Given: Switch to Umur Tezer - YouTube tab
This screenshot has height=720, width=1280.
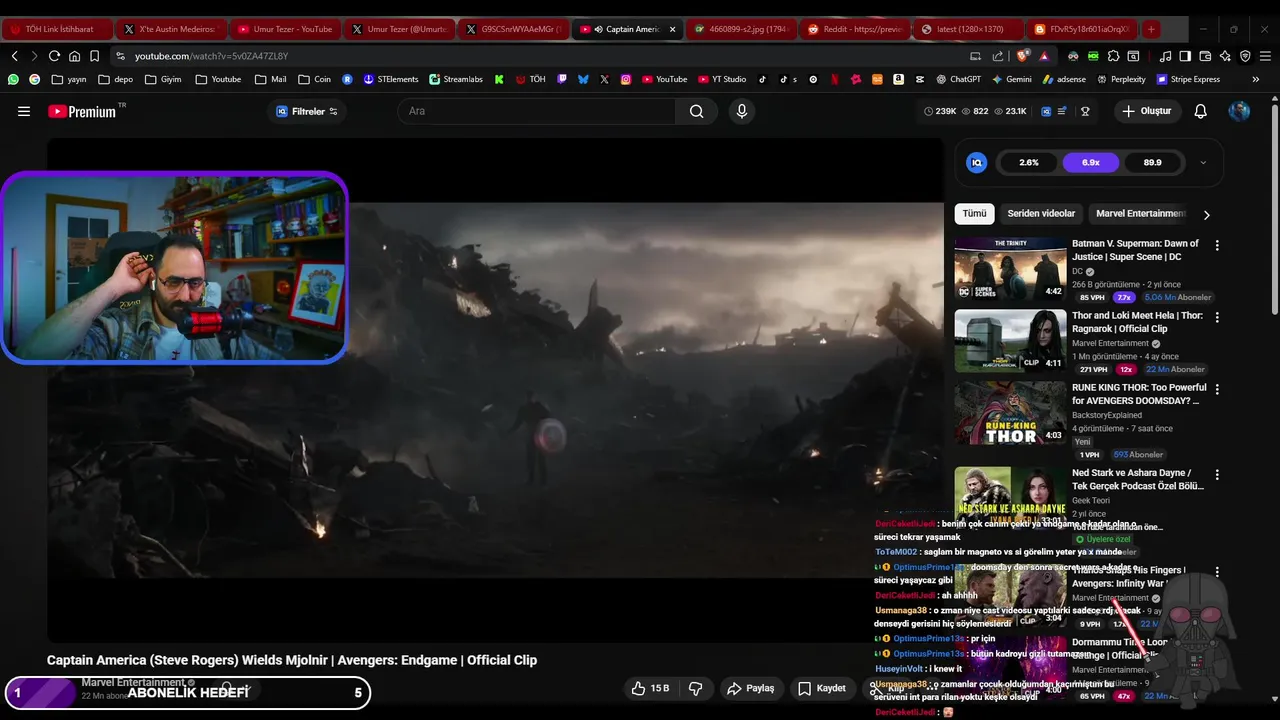Looking at the screenshot, I should click(284, 29).
